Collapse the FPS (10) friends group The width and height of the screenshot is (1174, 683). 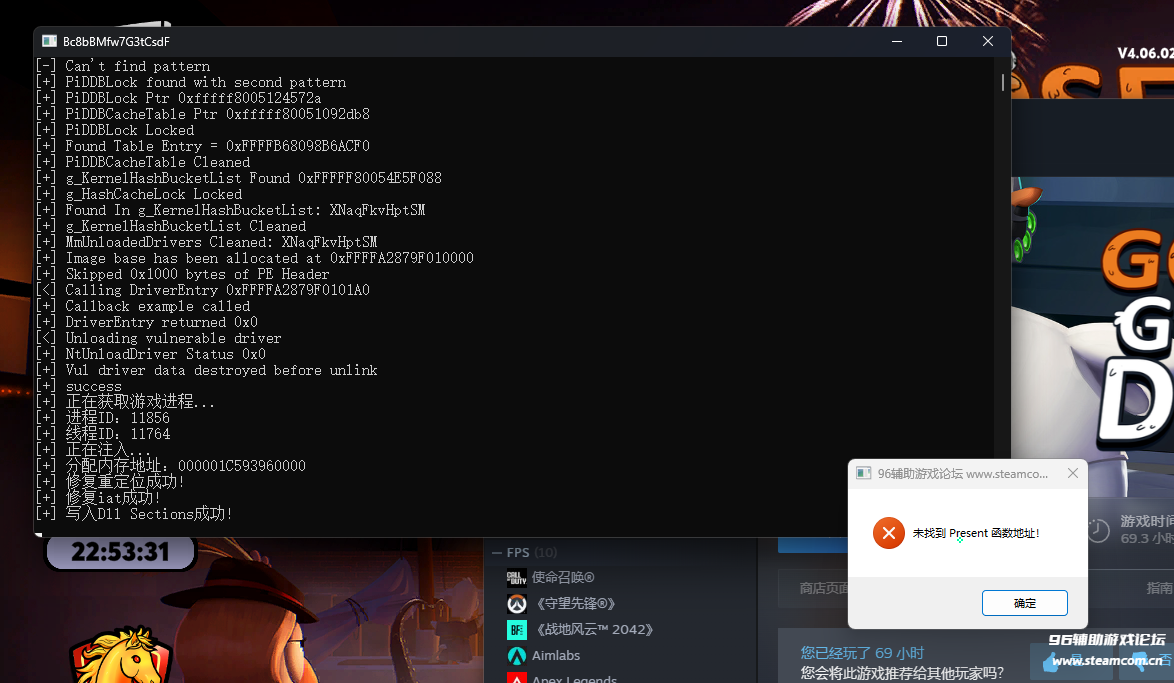click(497, 551)
